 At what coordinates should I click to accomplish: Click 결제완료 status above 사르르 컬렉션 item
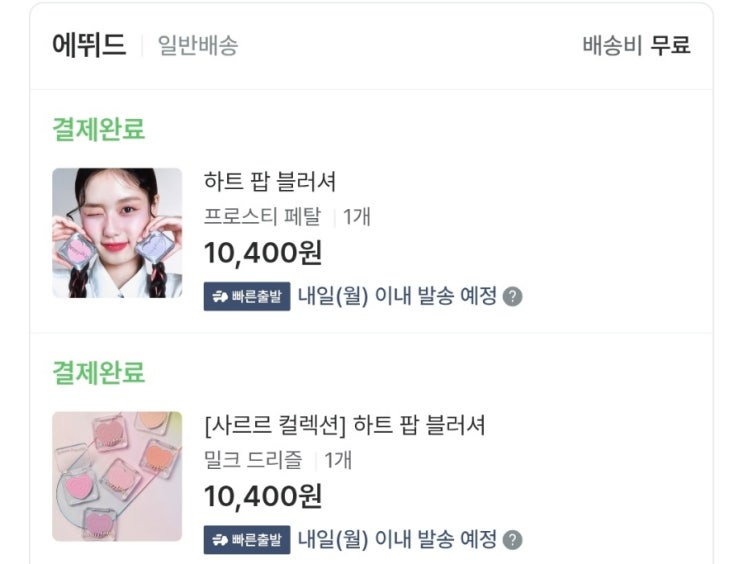click(x=99, y=373)
